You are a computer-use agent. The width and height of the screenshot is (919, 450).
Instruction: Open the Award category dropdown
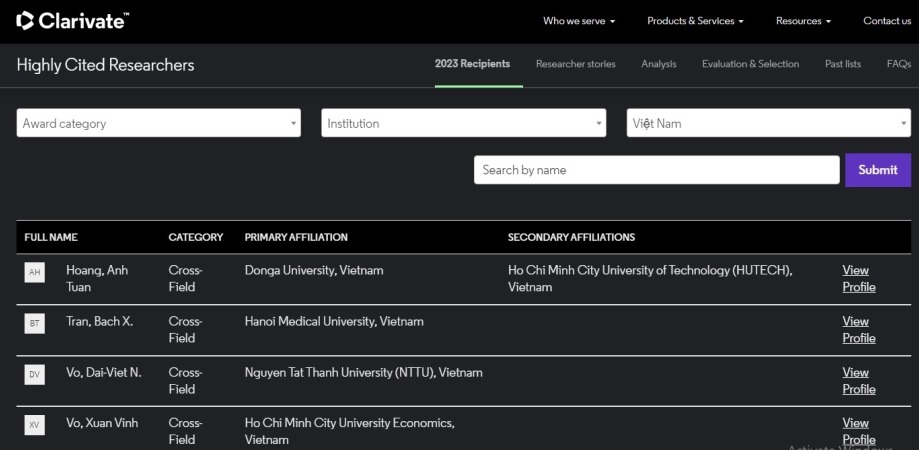pos(159,123)
